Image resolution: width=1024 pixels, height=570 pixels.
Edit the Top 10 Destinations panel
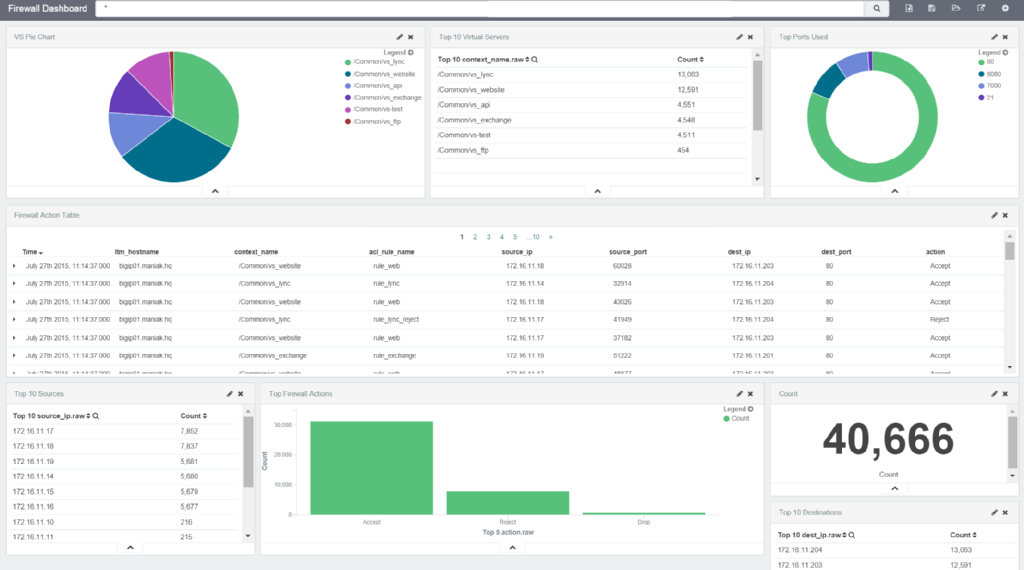pyautogui.click(x=994, y=513)
